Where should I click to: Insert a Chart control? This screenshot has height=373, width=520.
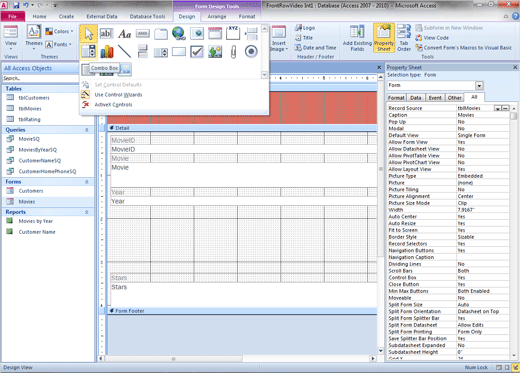(x=106, y=51)
